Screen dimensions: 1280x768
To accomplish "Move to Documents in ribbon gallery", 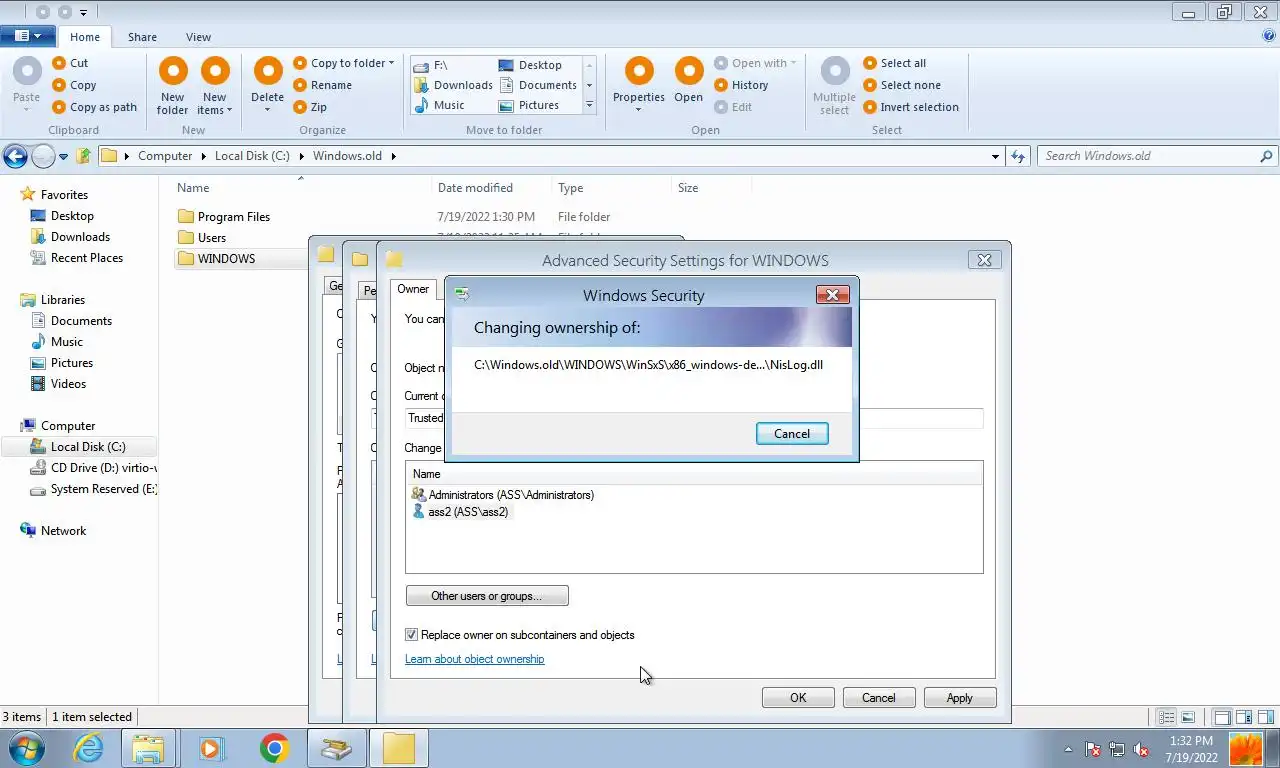I will [x=538, y=85].
